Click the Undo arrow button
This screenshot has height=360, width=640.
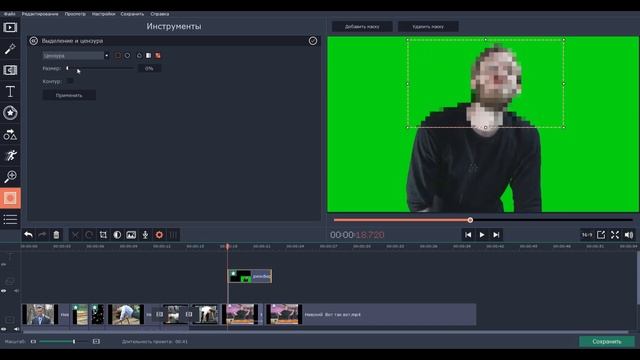pyautogui.click(x=29, y=235)
